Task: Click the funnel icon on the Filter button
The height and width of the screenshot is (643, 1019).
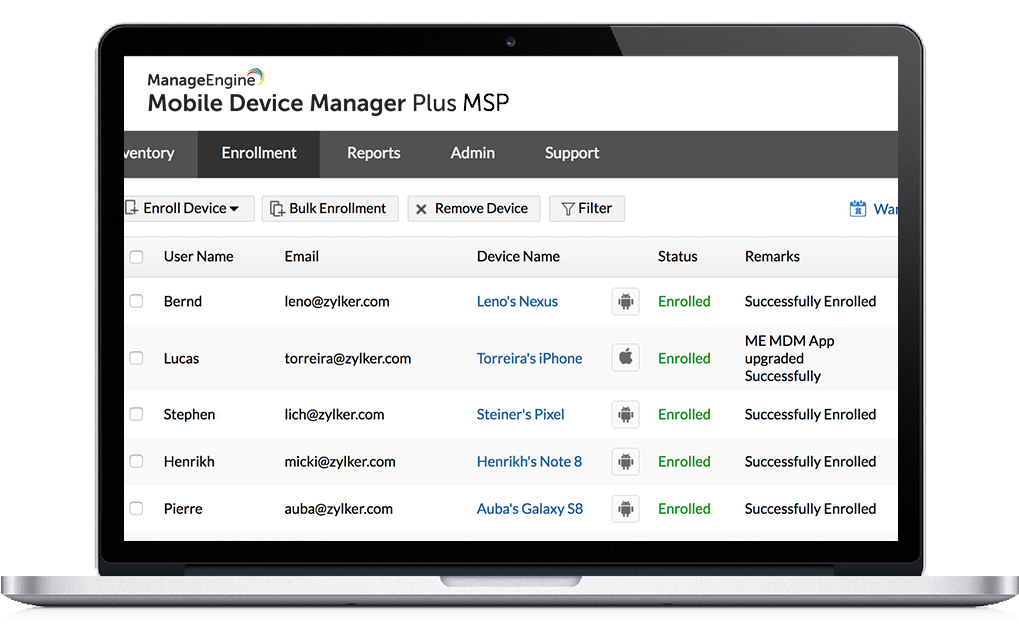Action: (x=570, y=208)
